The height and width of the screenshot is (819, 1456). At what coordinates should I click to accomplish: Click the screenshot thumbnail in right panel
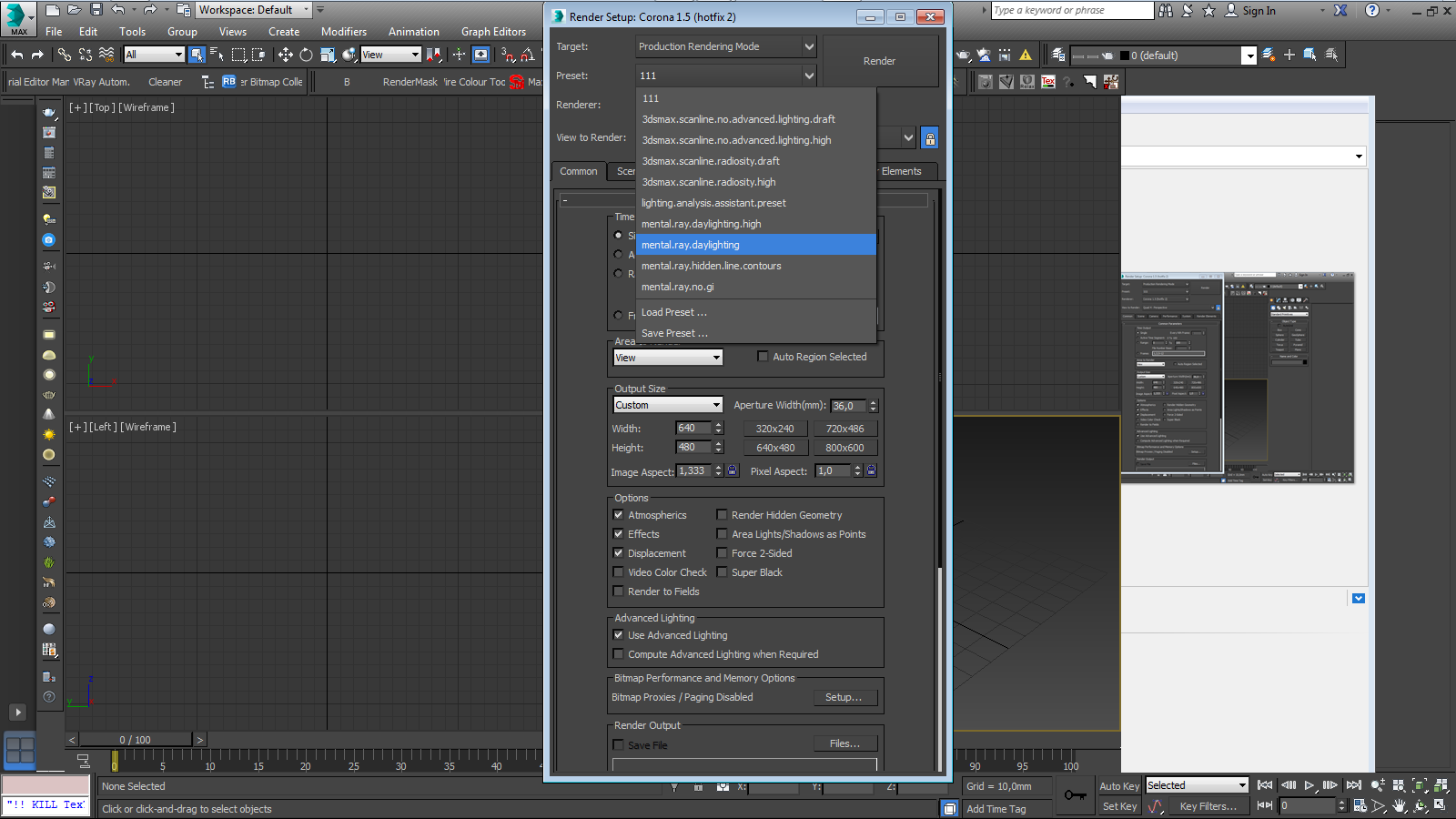tap(1238, 378)
